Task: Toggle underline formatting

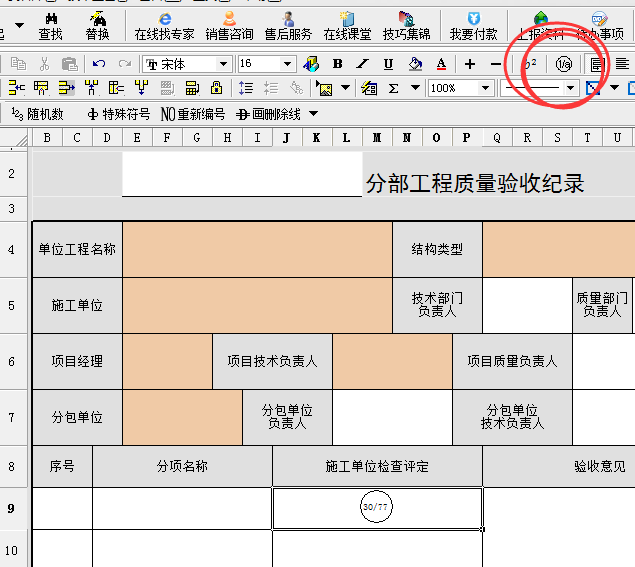Action: coord(388,64)
